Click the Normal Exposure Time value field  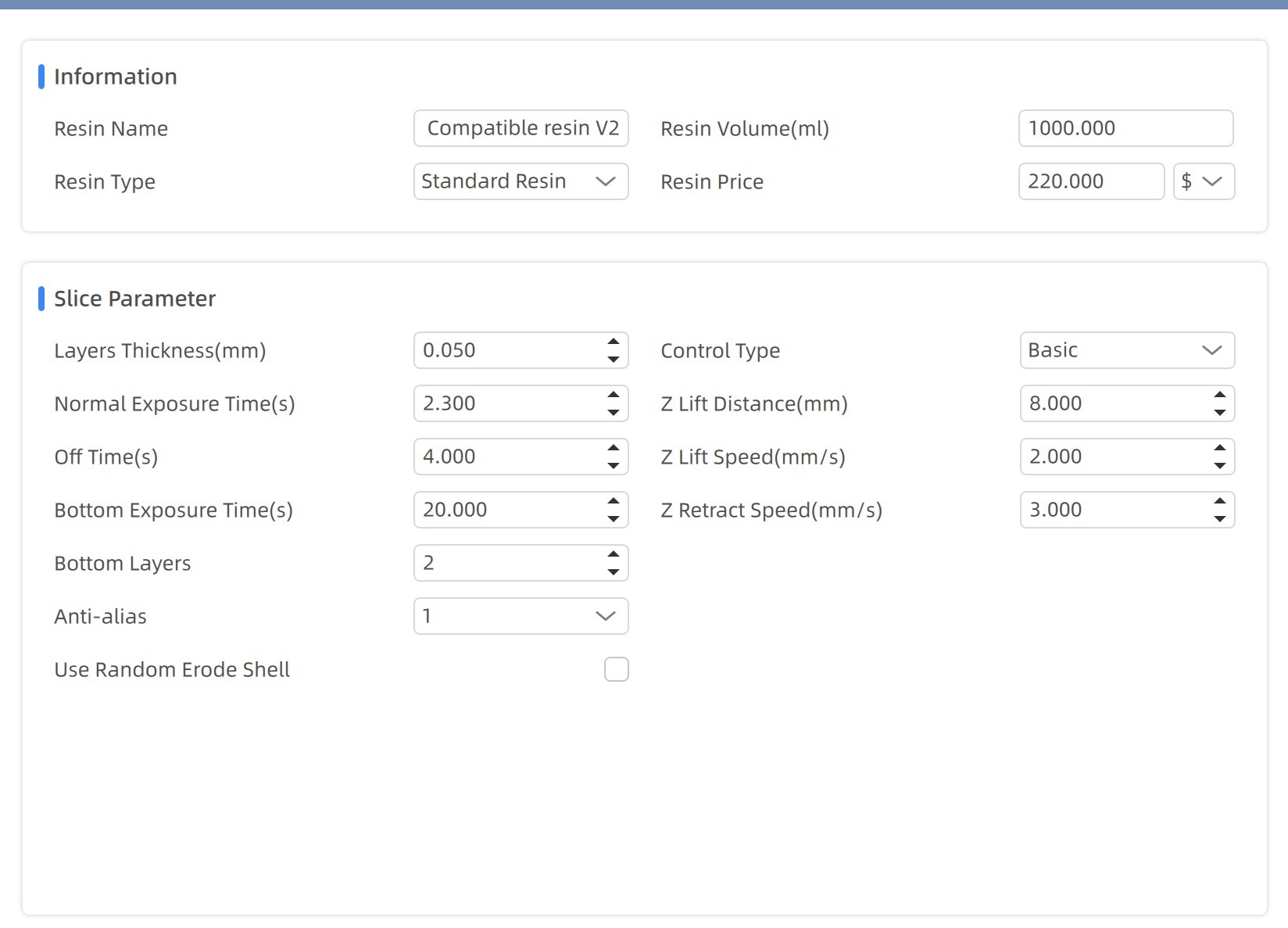510,403
